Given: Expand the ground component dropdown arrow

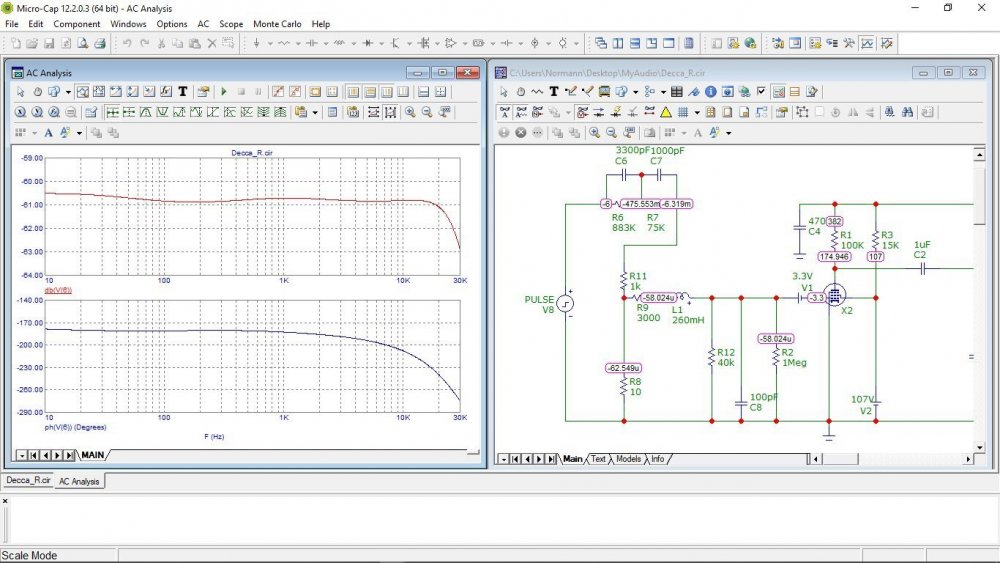Looking at the screenshot, I should pos(270,43).
